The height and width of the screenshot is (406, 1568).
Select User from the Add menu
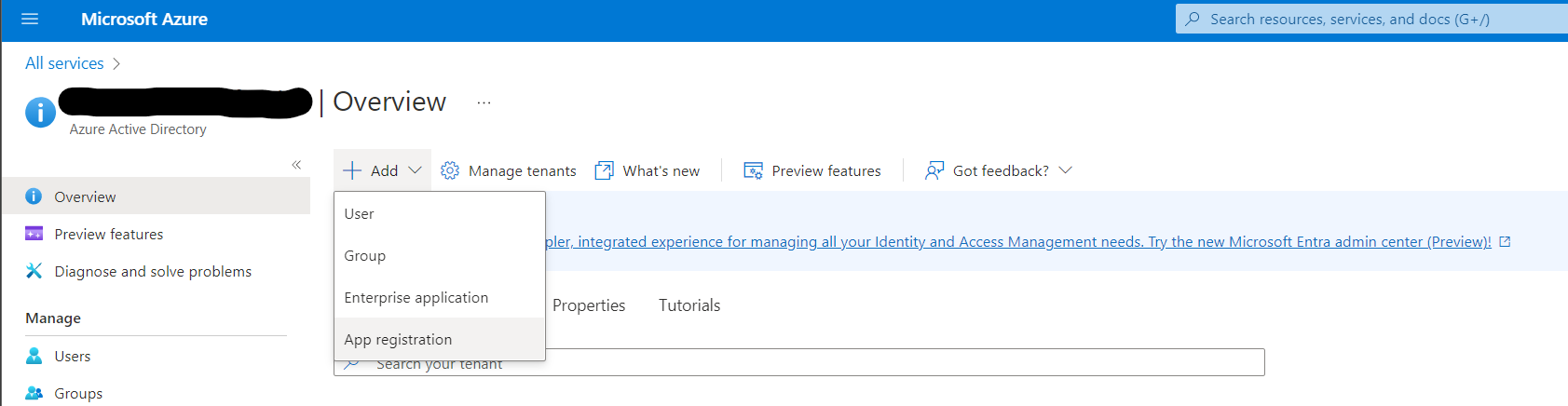pyautogui.click(x=359, y=213)
